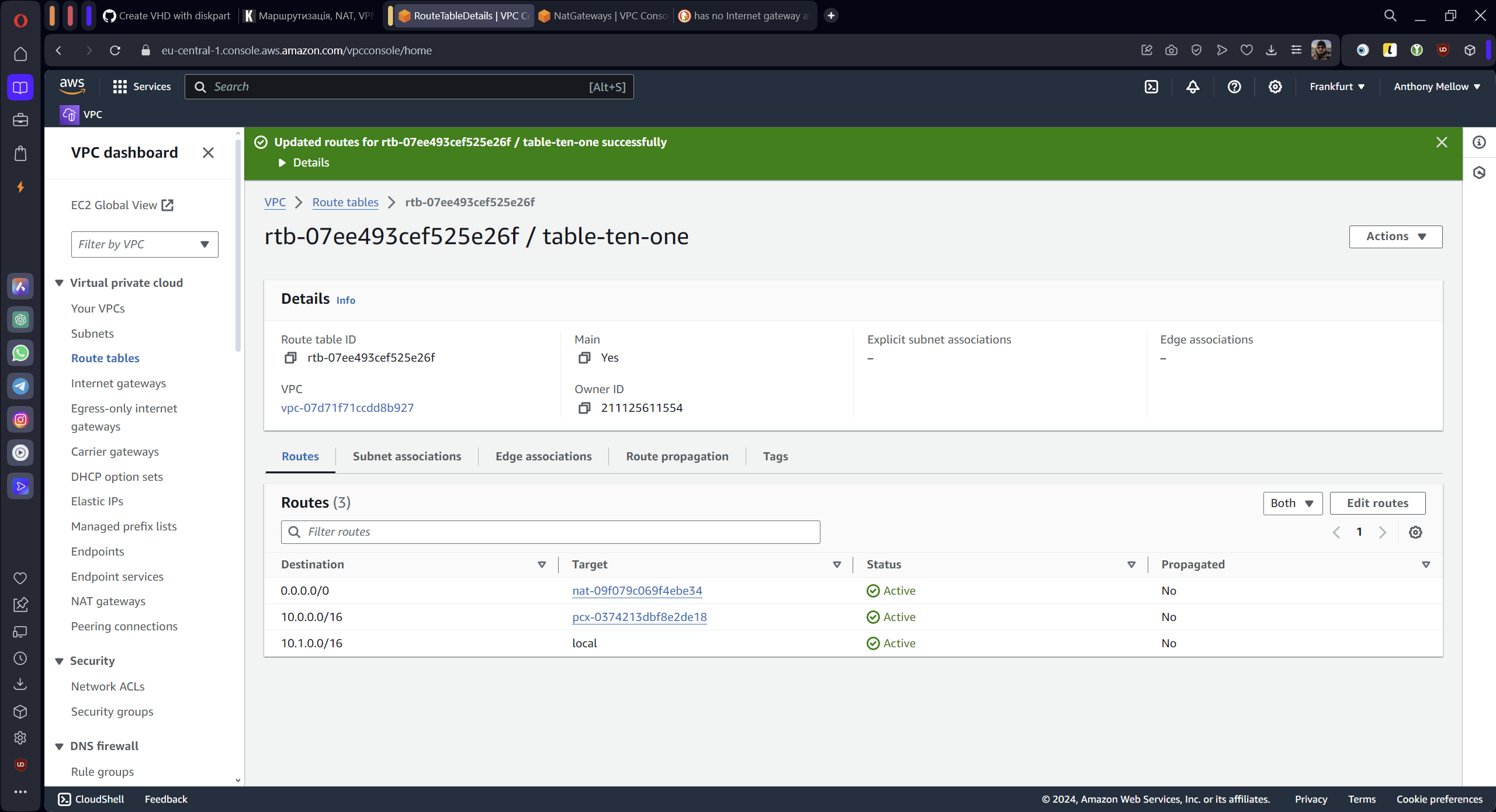Screen dimensions: 1496x812
Task: Switch to the Subnet associations tab
Action: pyautogui.click(x=407, y=456)
